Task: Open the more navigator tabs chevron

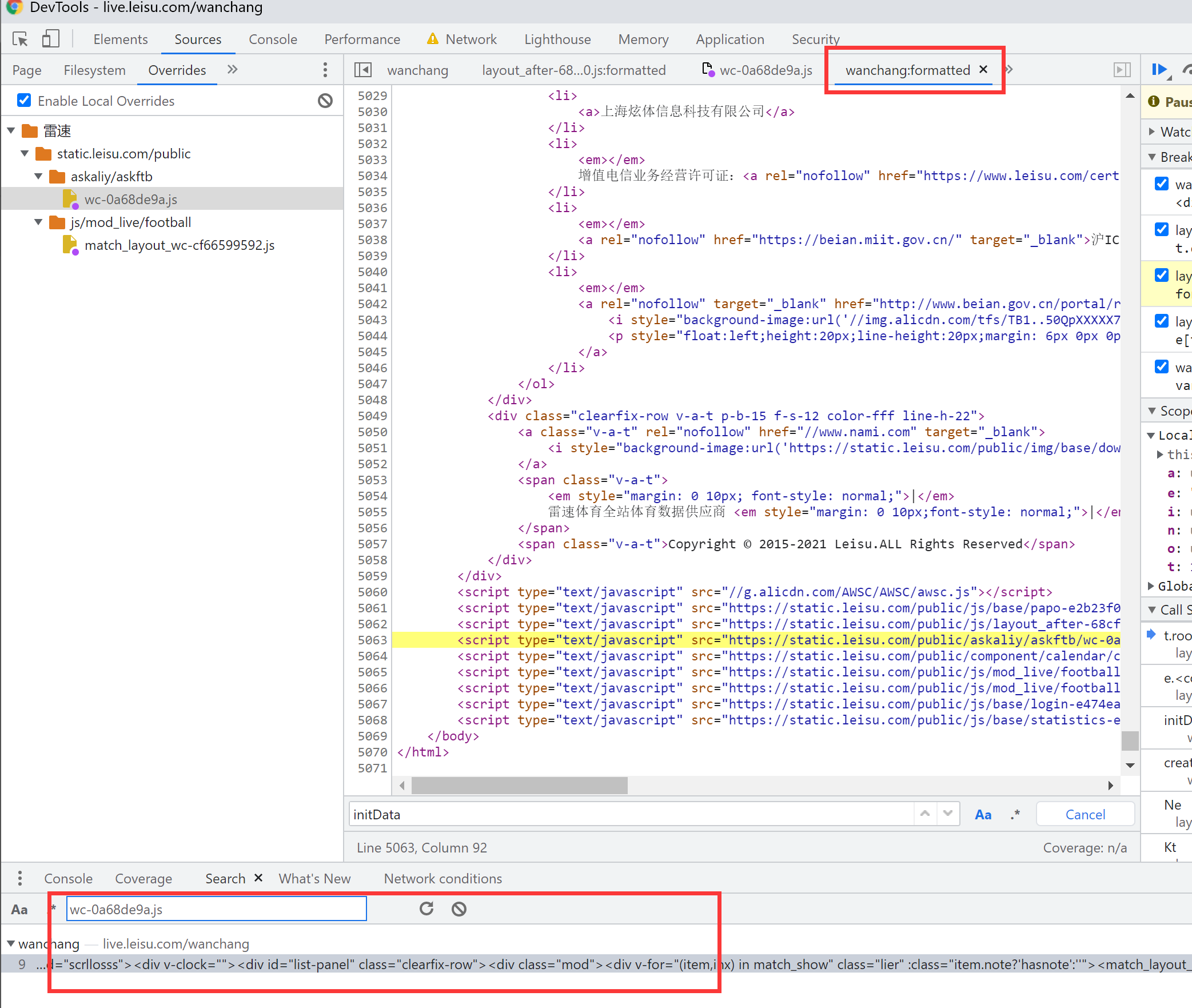Action: tap(232, 70)
